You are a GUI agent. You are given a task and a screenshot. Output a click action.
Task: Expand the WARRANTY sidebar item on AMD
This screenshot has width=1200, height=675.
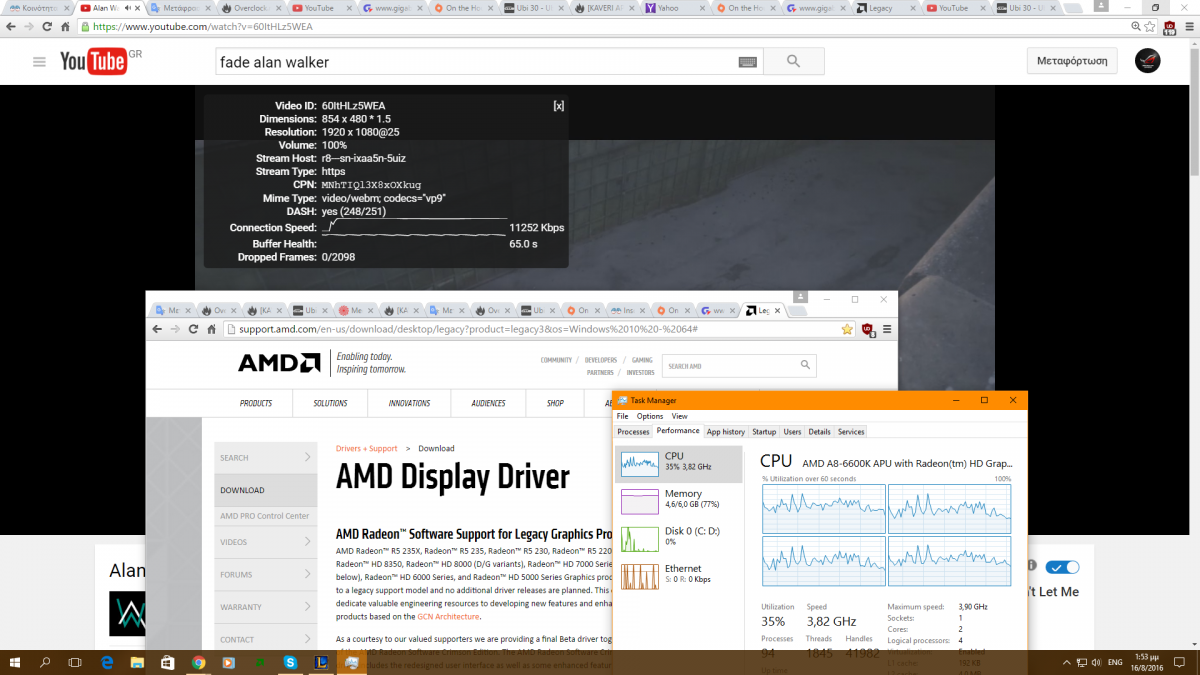click(x=265, y=607)
